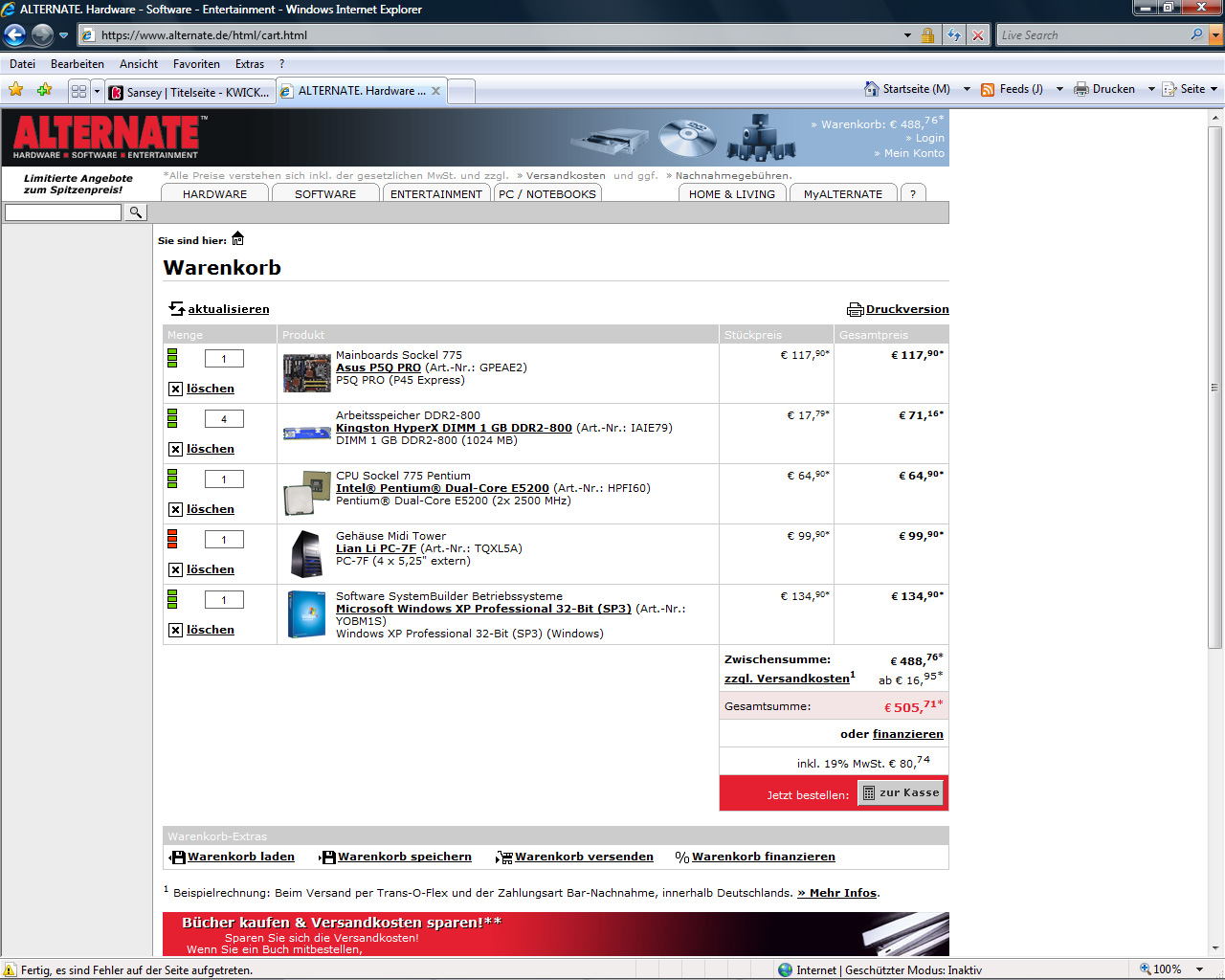Select the ENTERTAINMENT navigation tab
Viewport: 1225px width, 980px height.
click(436, 193)
